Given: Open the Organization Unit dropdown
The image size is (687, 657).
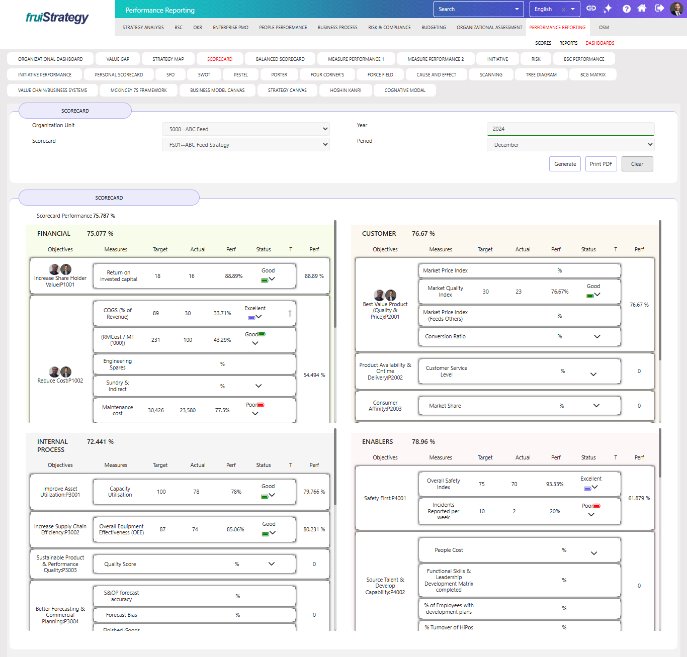Looking at the screenshot, I should click(245, 129).
